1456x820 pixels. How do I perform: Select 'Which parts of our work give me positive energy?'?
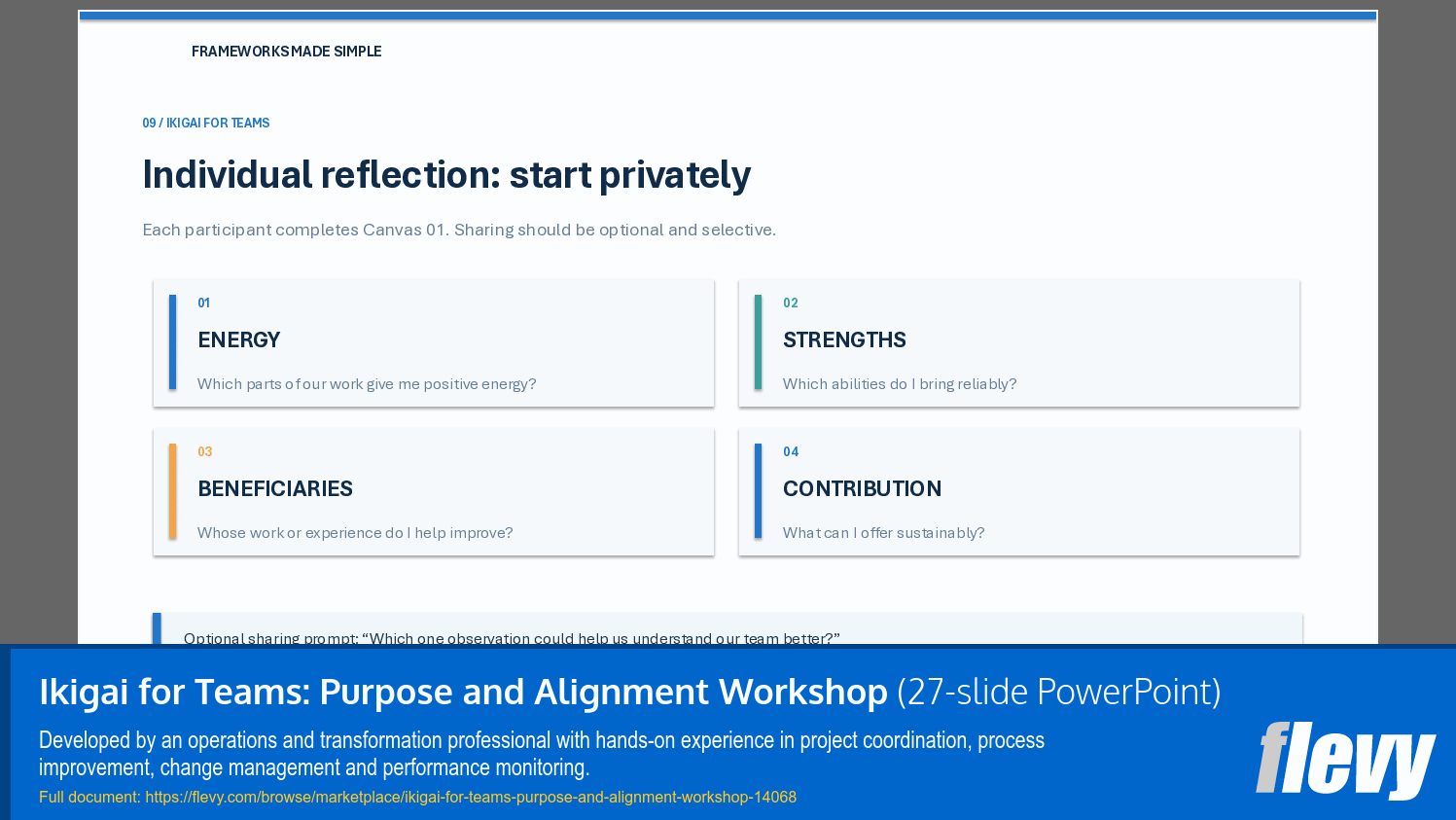tap(367, 384)
